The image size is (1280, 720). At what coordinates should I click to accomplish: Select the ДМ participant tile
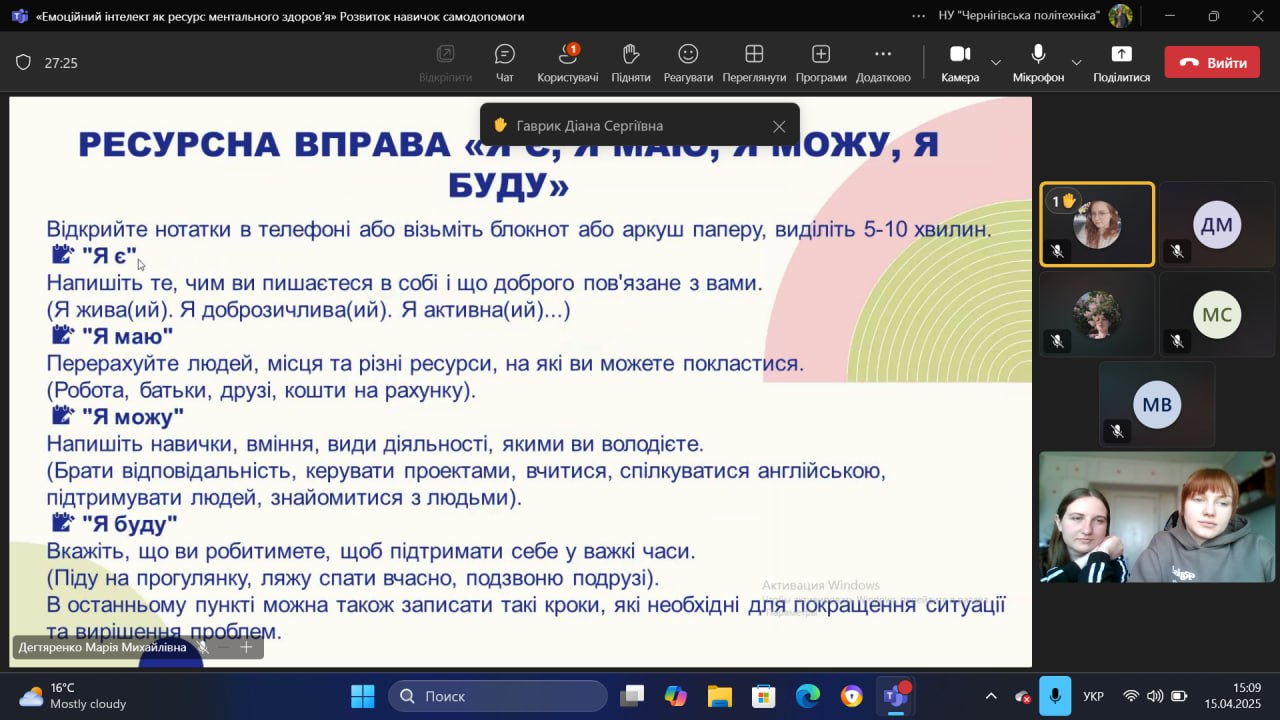pos(1216,224)
